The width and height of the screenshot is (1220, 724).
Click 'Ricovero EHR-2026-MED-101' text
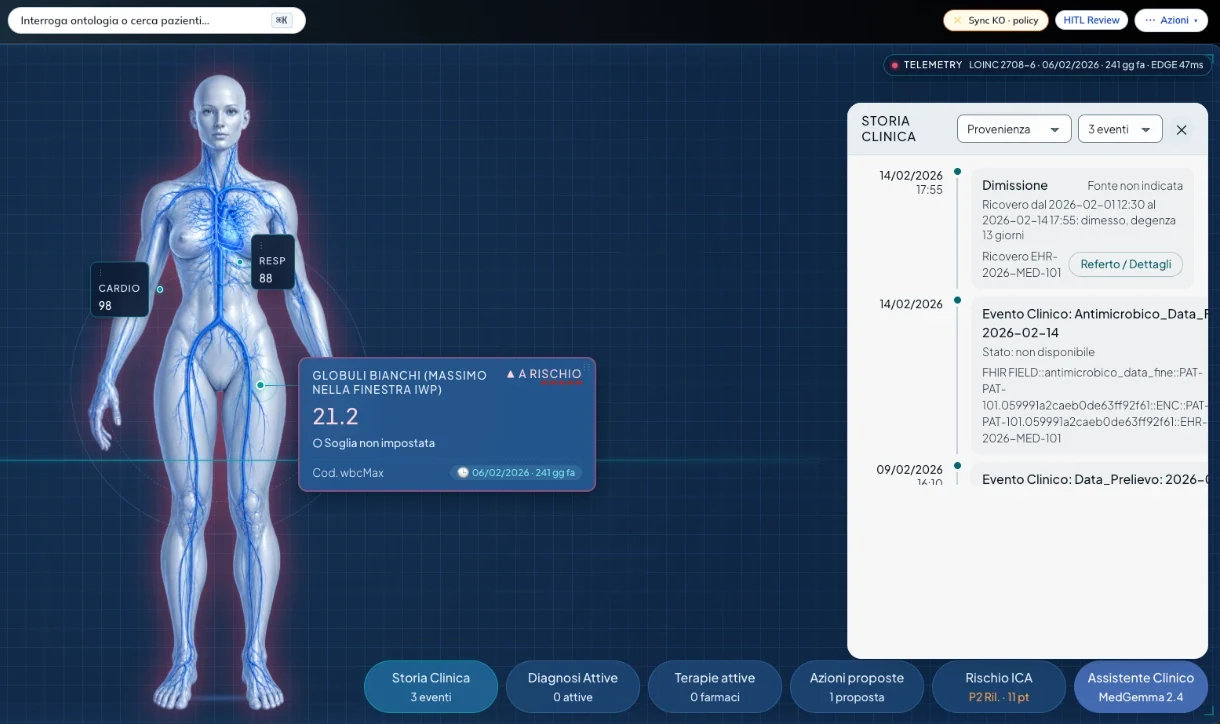(1022, 264)
